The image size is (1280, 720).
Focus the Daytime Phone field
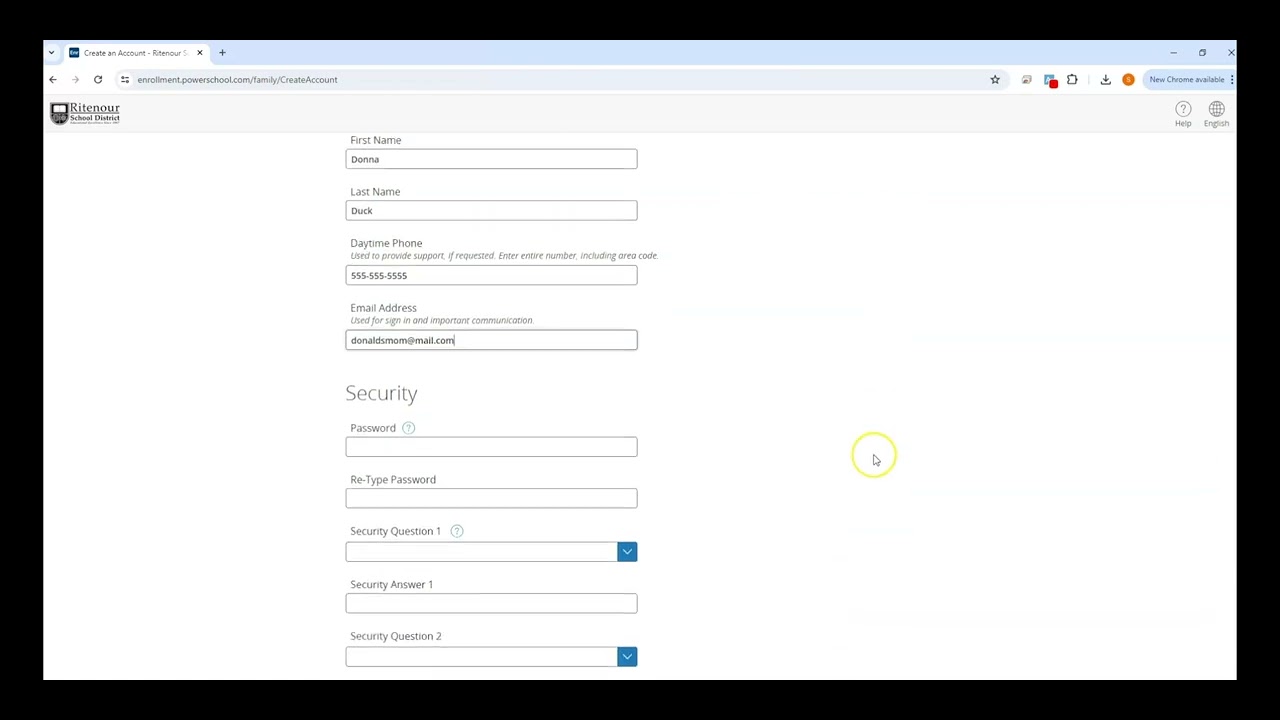pos(491,275)
